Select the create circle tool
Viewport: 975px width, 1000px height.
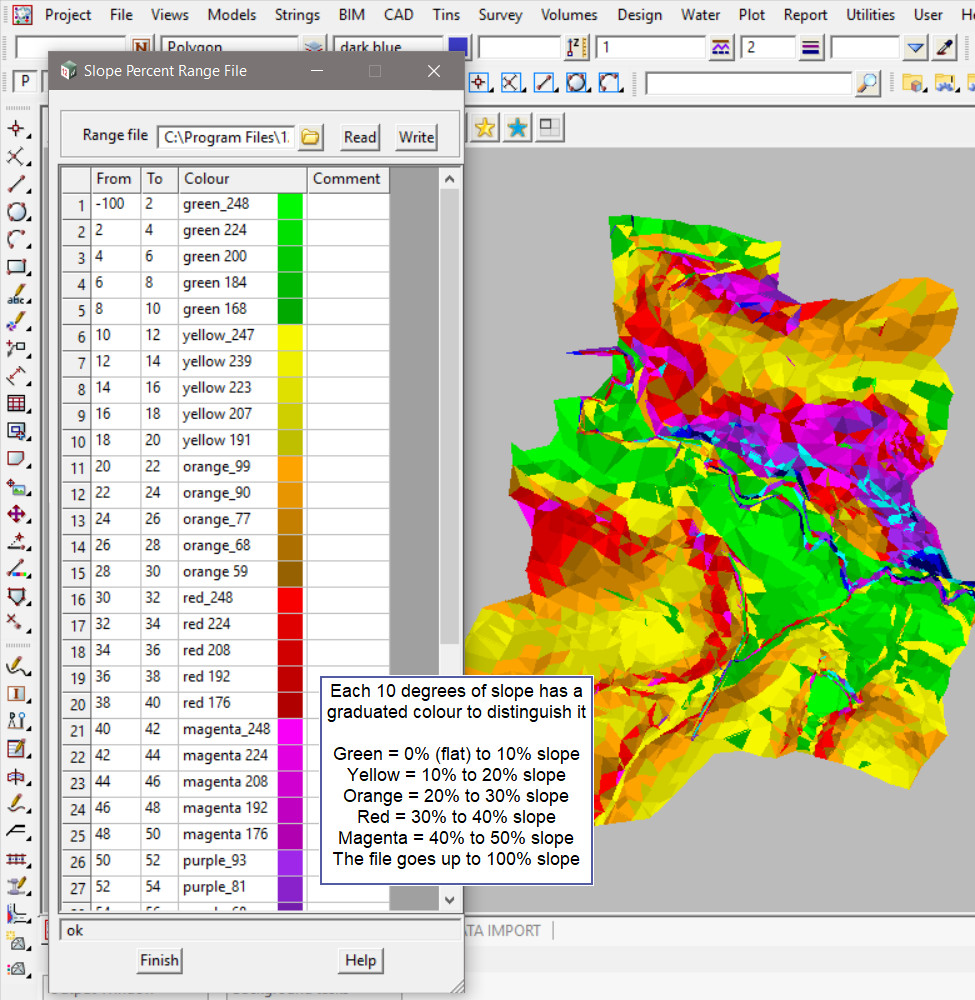coord(16,212)
